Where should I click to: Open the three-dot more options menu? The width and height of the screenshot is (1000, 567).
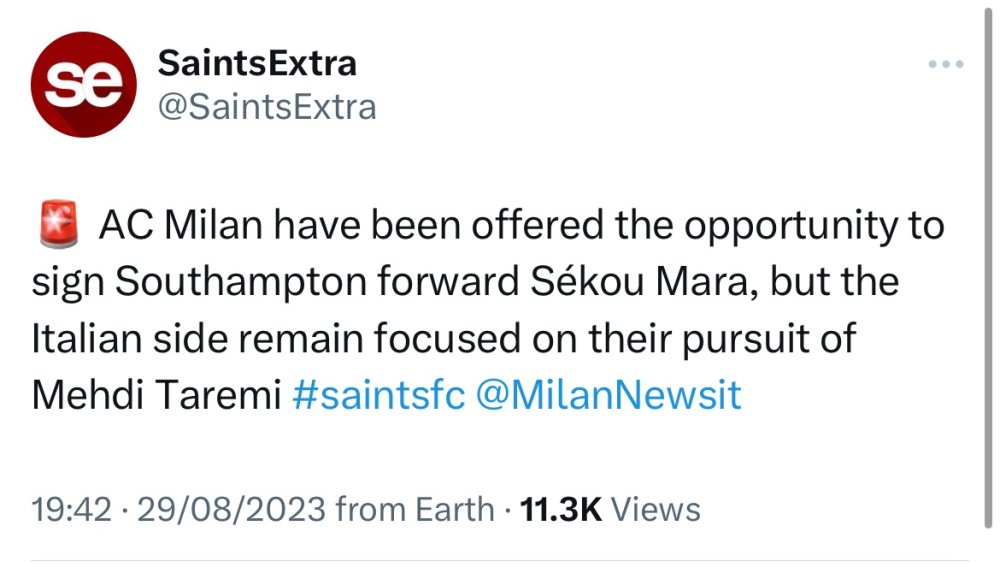pyautogui.click(x=945, y=65)
